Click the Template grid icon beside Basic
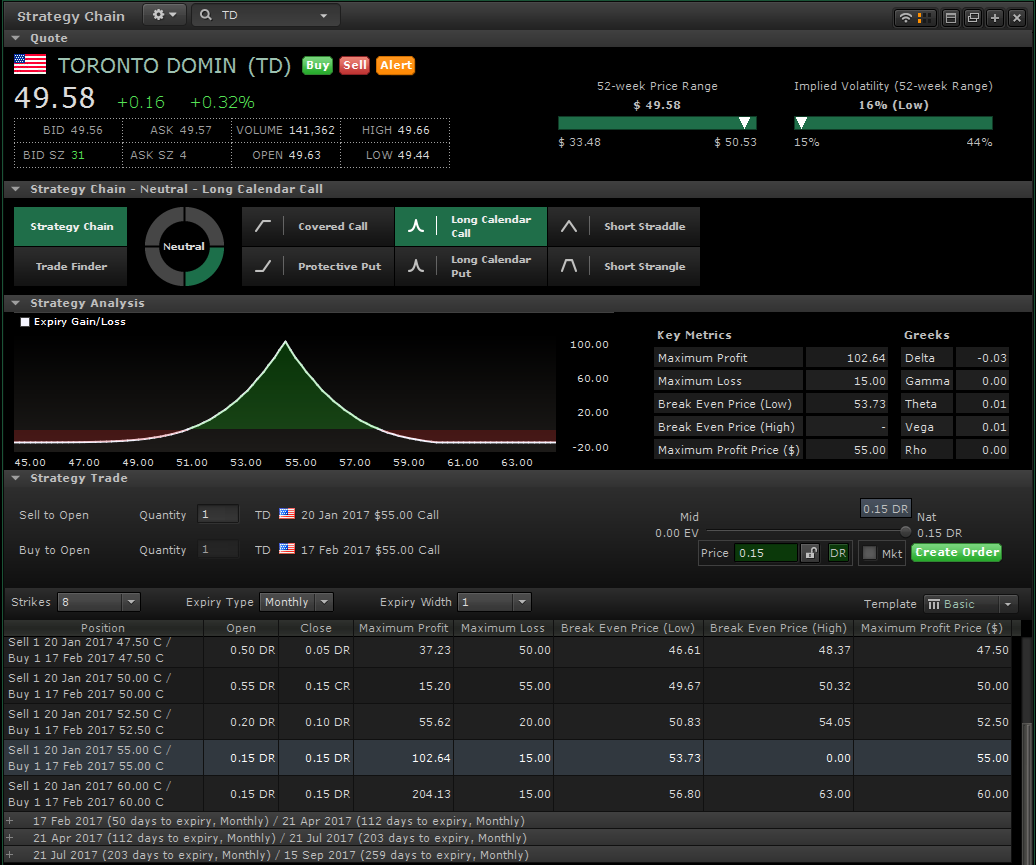Screen dimensions: 1036x865 point(934,604)
